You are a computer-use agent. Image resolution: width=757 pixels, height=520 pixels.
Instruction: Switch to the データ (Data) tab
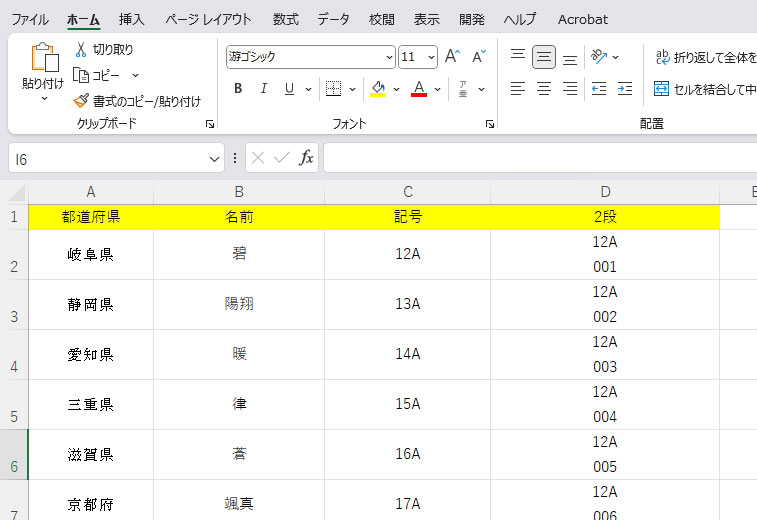click(334, 19)
